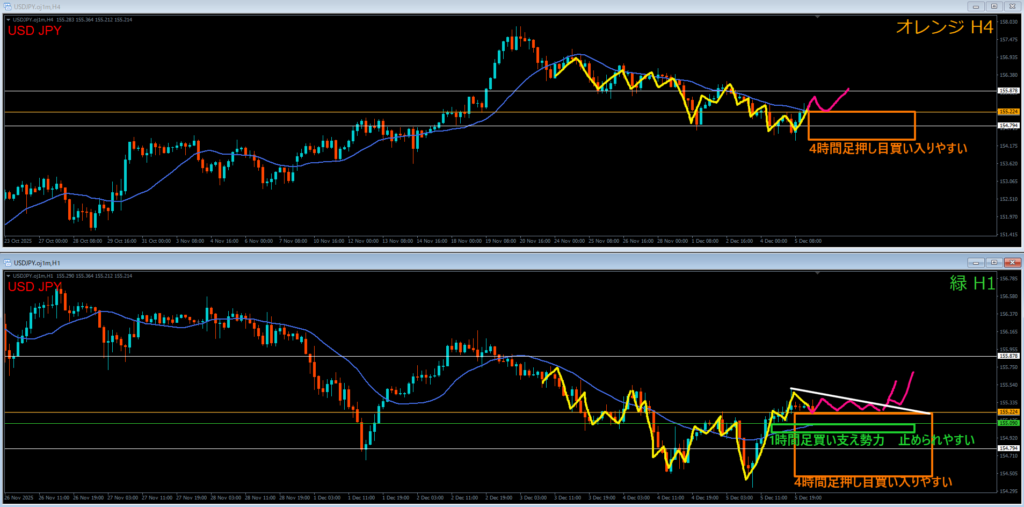The height and width of the screenshot is (507, 1024).
Task: Click the H4 chart window icon
Action: 8,5
